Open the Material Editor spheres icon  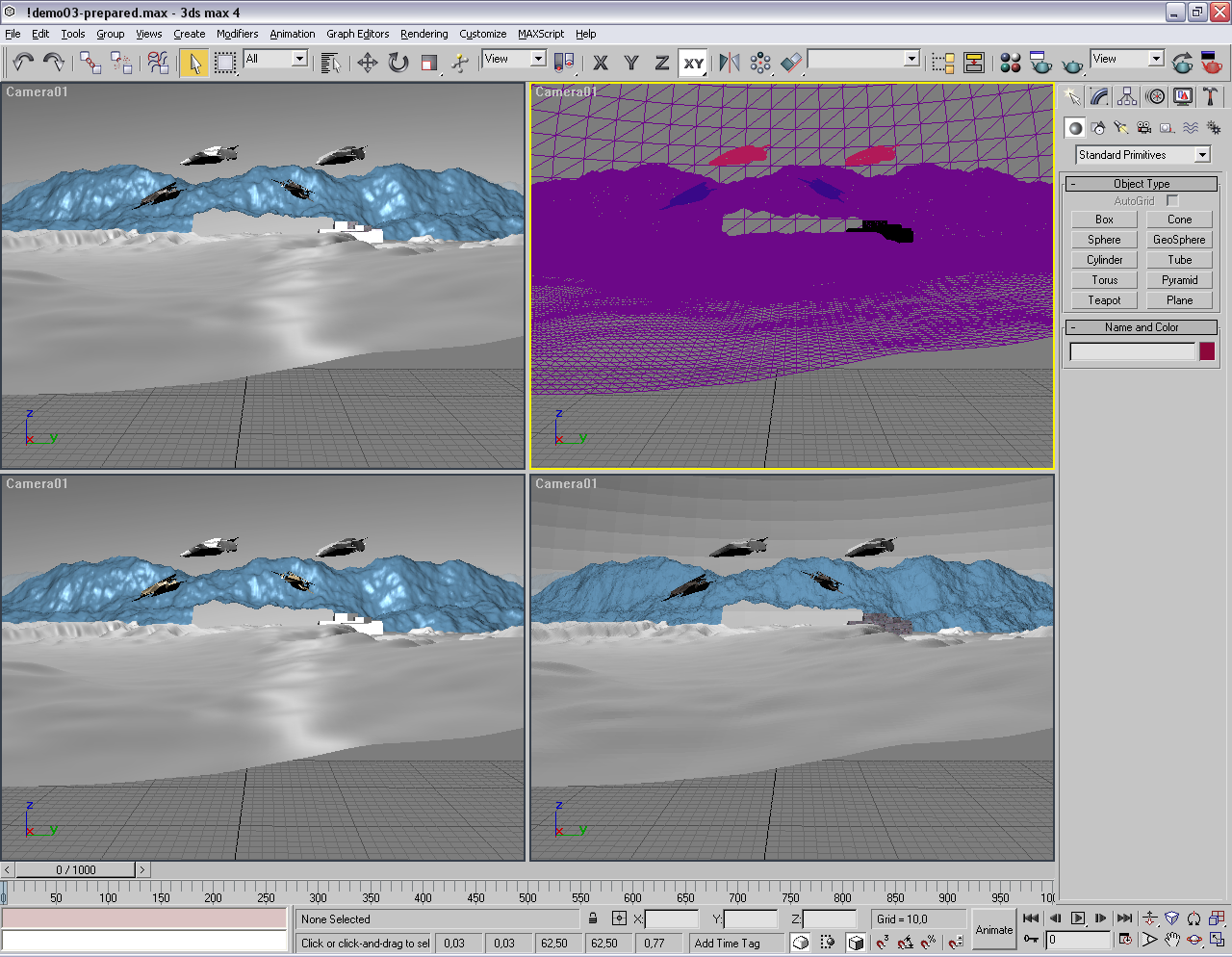[1010, 63]
